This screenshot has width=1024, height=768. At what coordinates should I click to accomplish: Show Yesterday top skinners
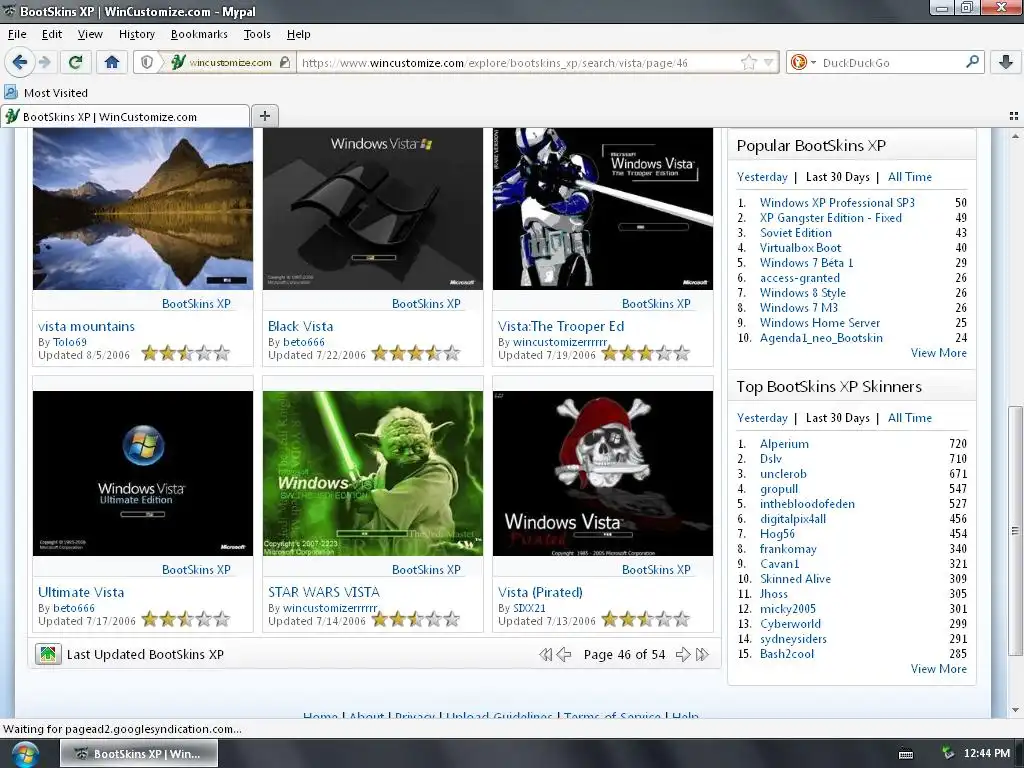[x=762, y=417]
